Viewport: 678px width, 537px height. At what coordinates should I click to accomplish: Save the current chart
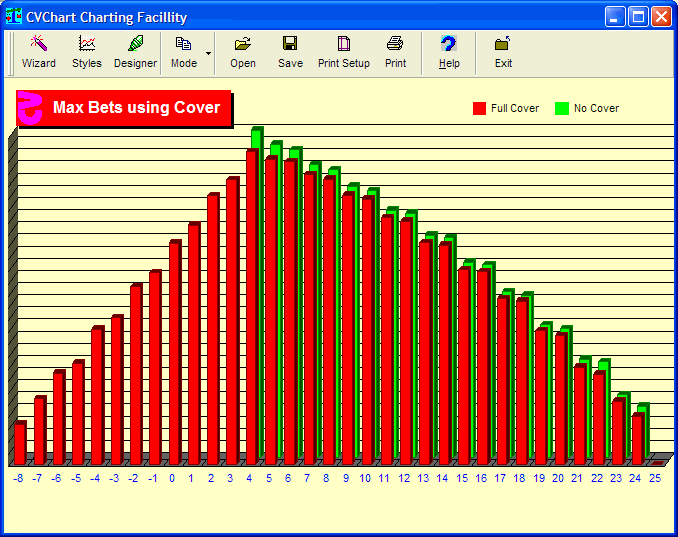tap(290, 52)
